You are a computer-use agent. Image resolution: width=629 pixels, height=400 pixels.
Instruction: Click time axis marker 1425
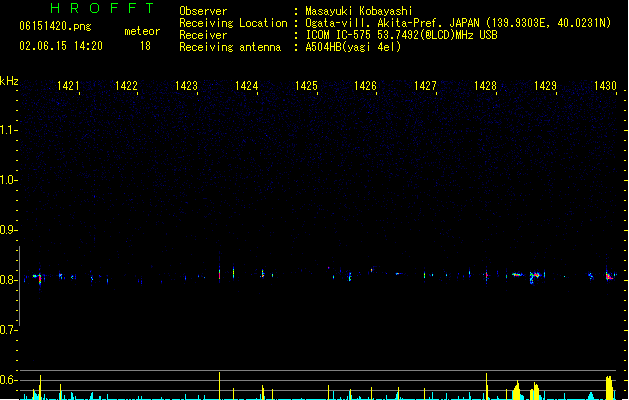306,86
